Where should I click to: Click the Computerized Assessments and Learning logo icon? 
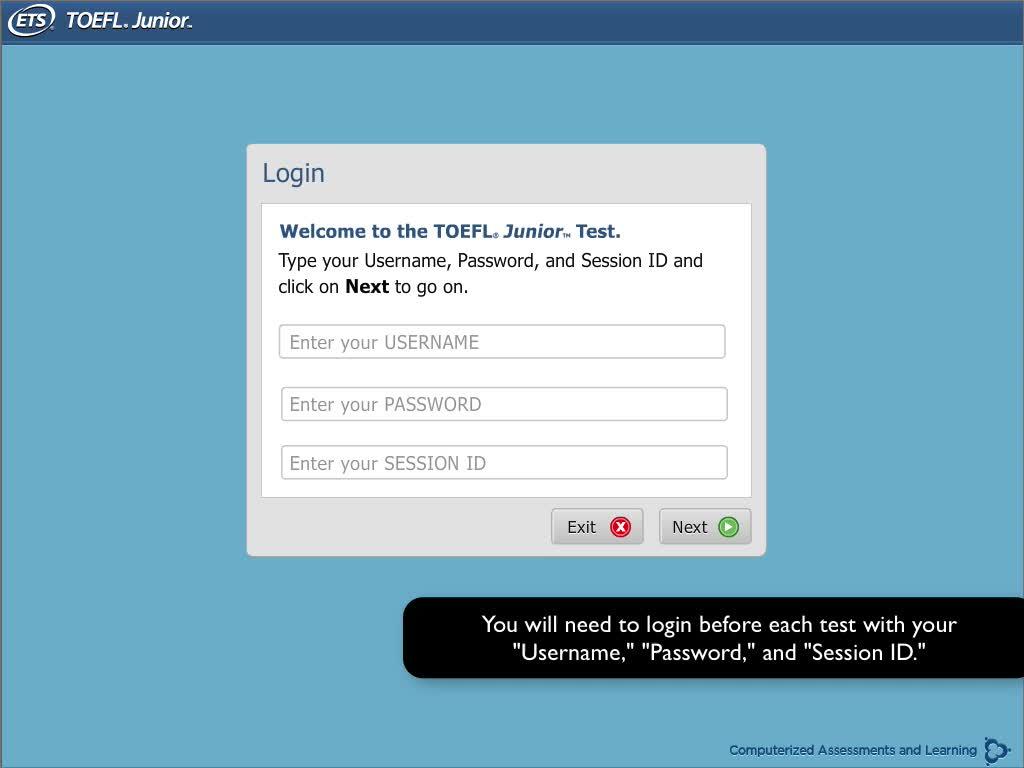(x=997, y=750)
